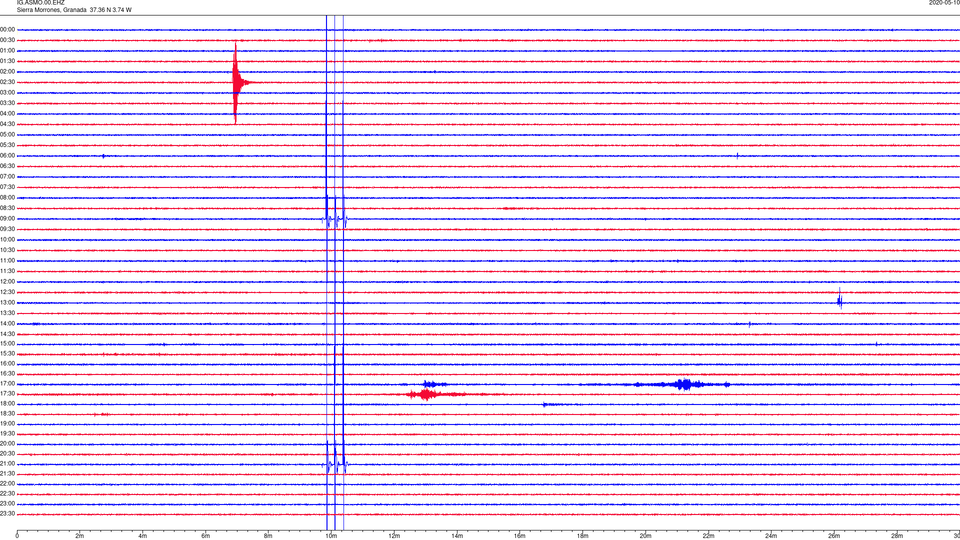Click the 14m tick label on time axis
960x540 pixels.
[x=457, y=536]
